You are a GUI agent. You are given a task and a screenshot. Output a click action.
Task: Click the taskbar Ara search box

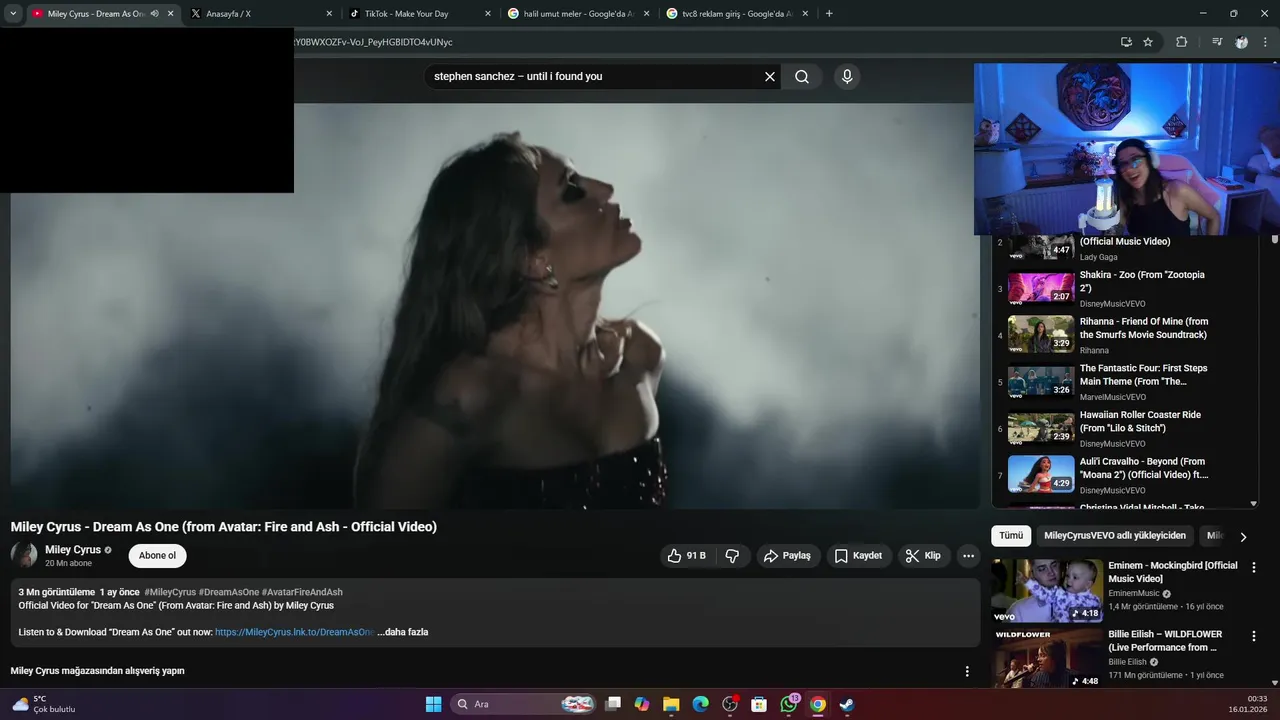[525, 704]
